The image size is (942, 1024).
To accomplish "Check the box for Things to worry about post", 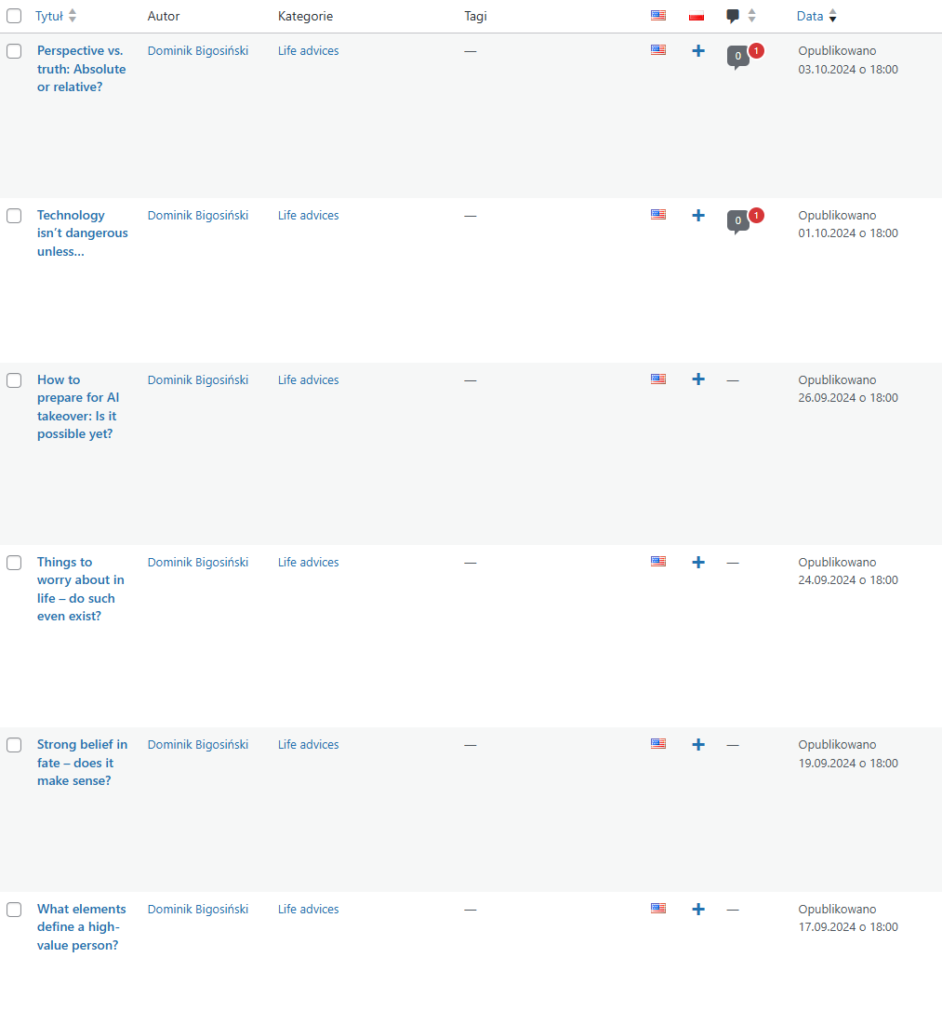I will tap(14, 563).
